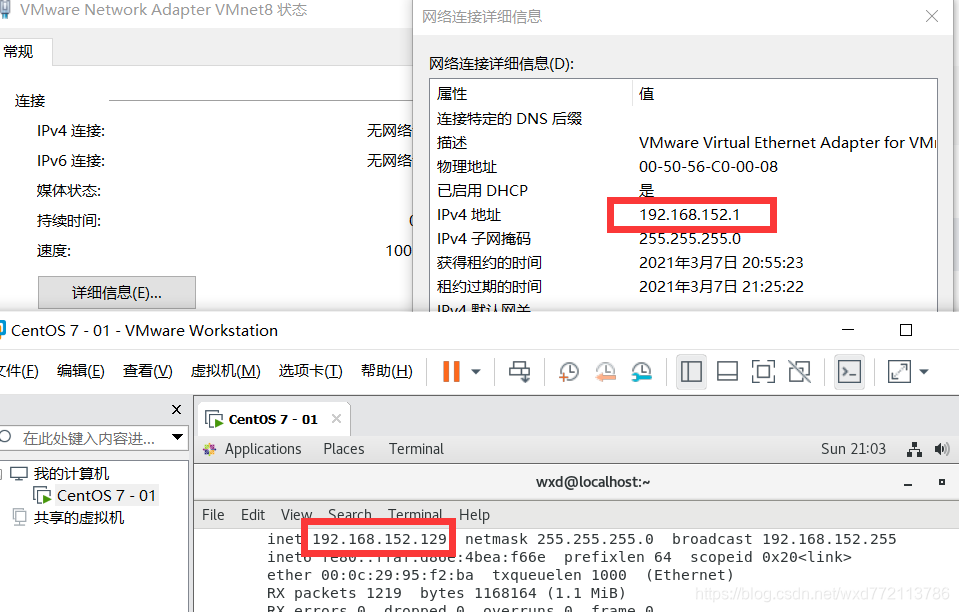Select the 获得租约的时间 row
The height and width of the screenshot is (612, 959).
(683, 263)
